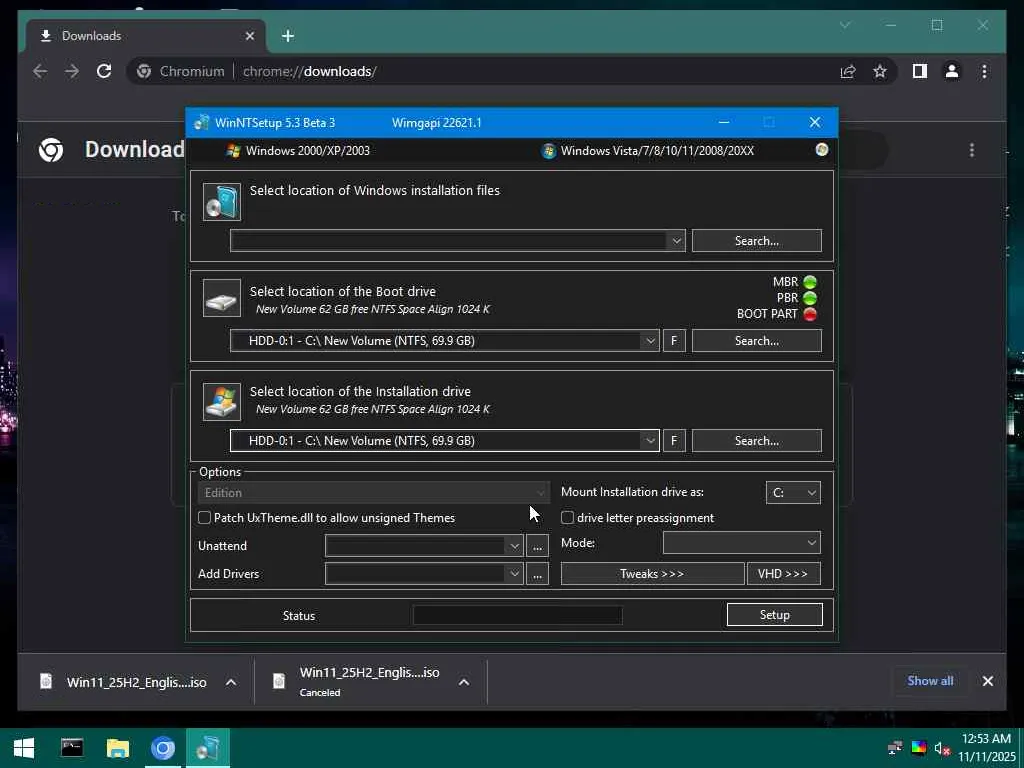Click the MBR green status light

[810, 282]
